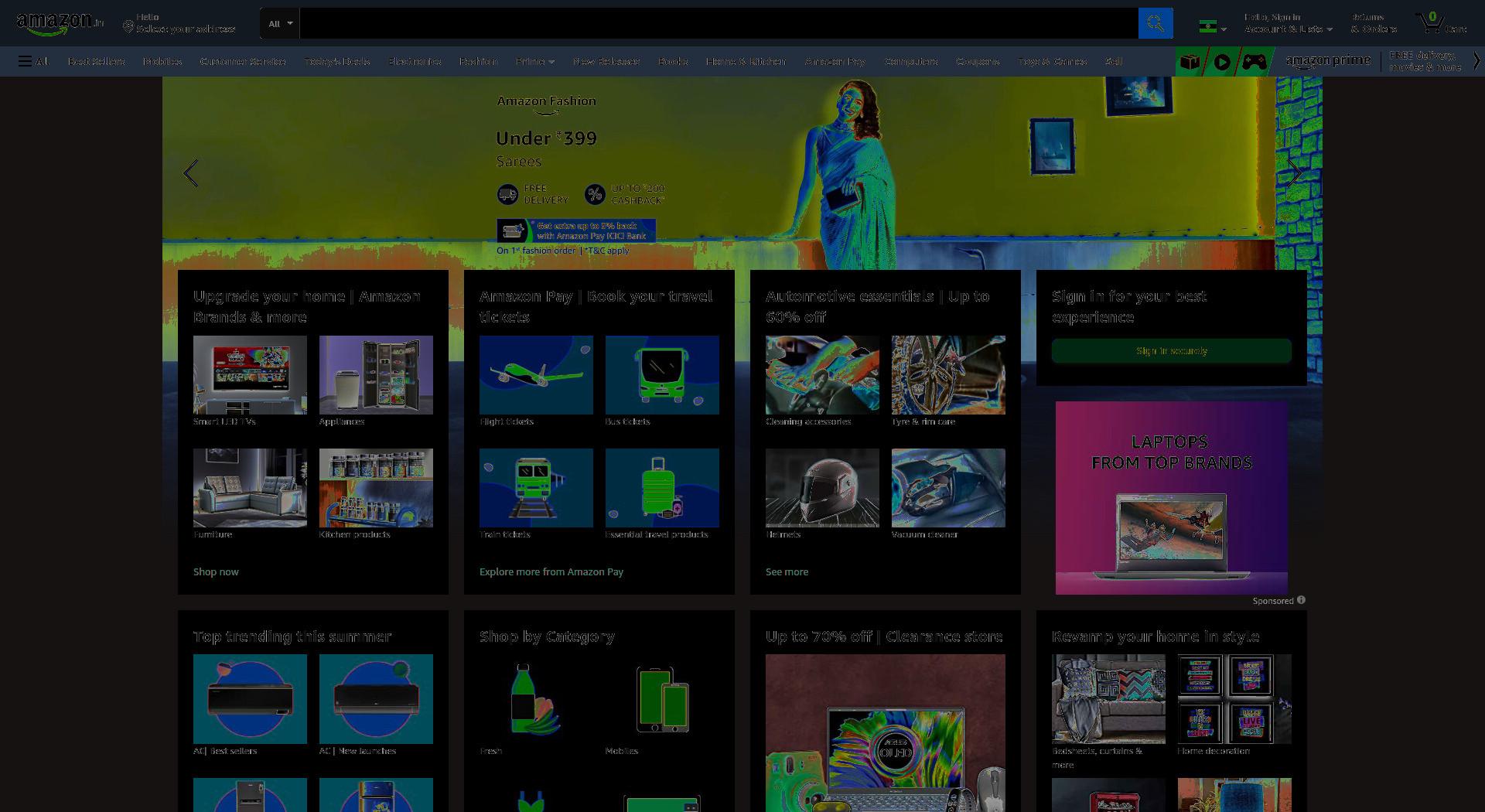Click the Laptops from top brands ad
1485x812 pixels.
1172,497
